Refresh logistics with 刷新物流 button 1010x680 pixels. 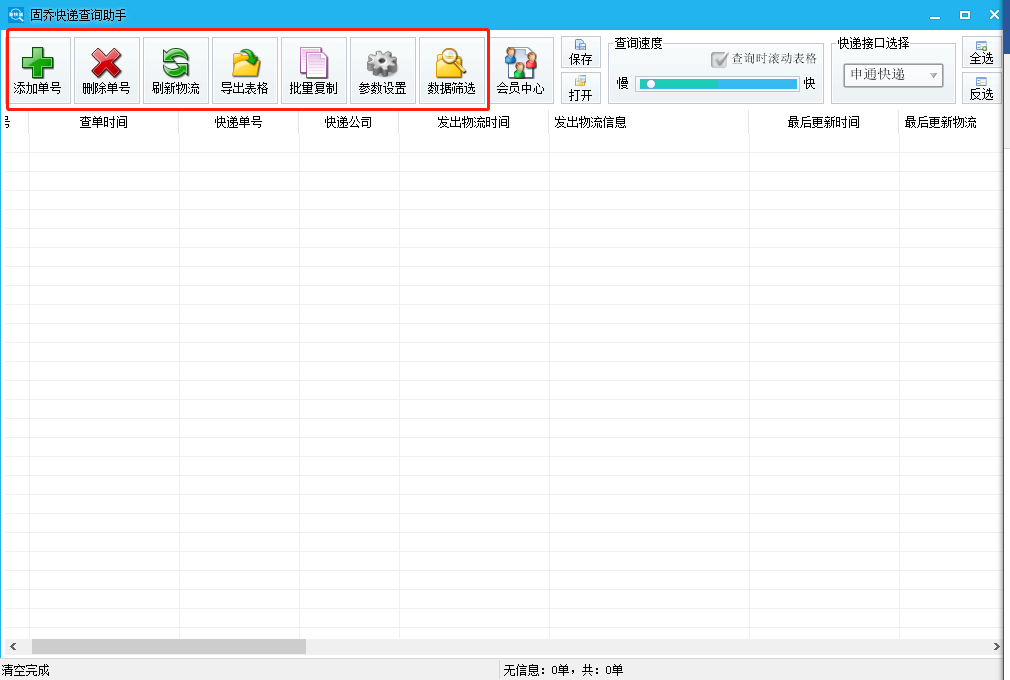point(175,70)
